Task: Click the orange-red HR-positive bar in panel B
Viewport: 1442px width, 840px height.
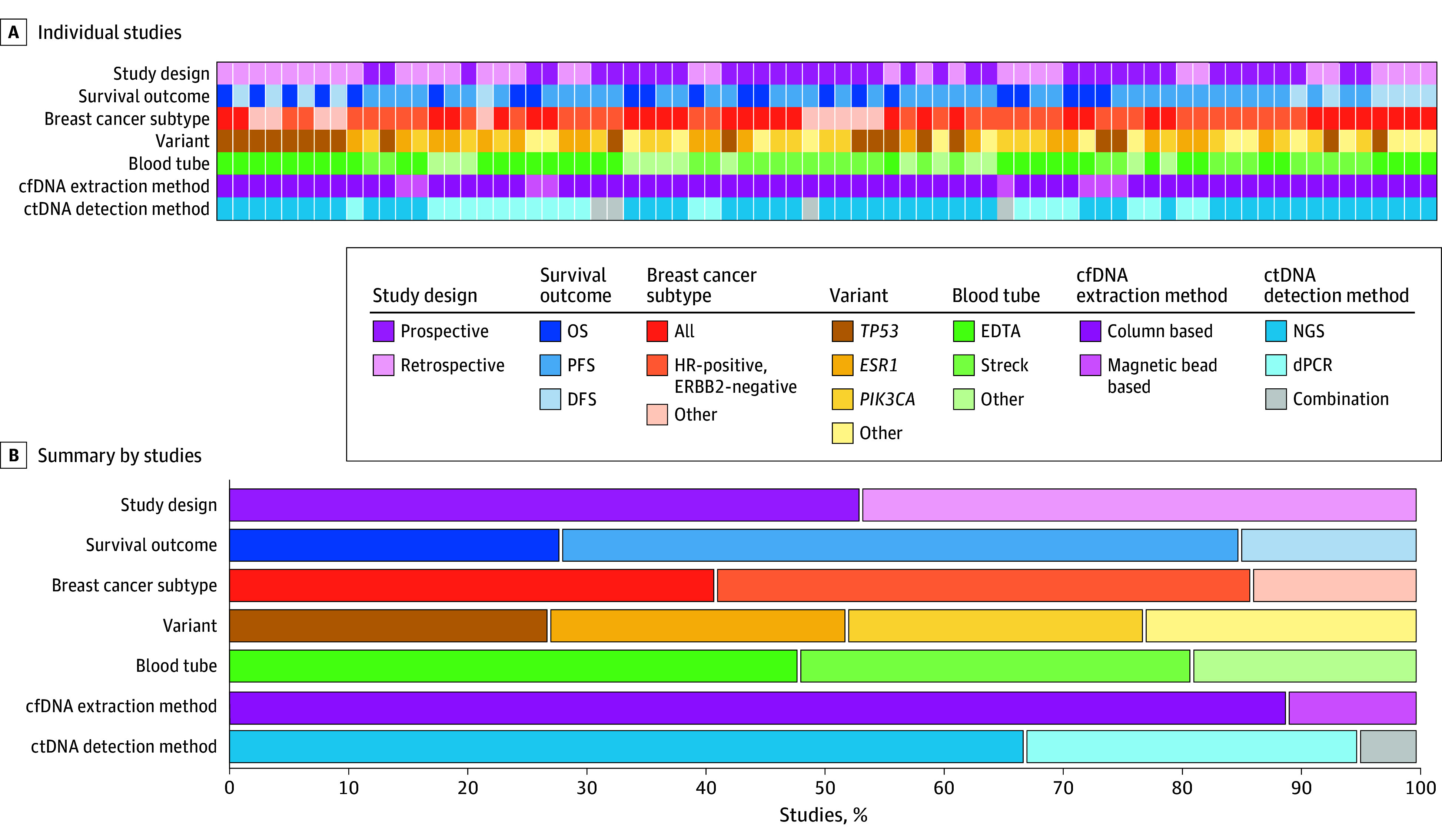Action: [x=984, y=585]
